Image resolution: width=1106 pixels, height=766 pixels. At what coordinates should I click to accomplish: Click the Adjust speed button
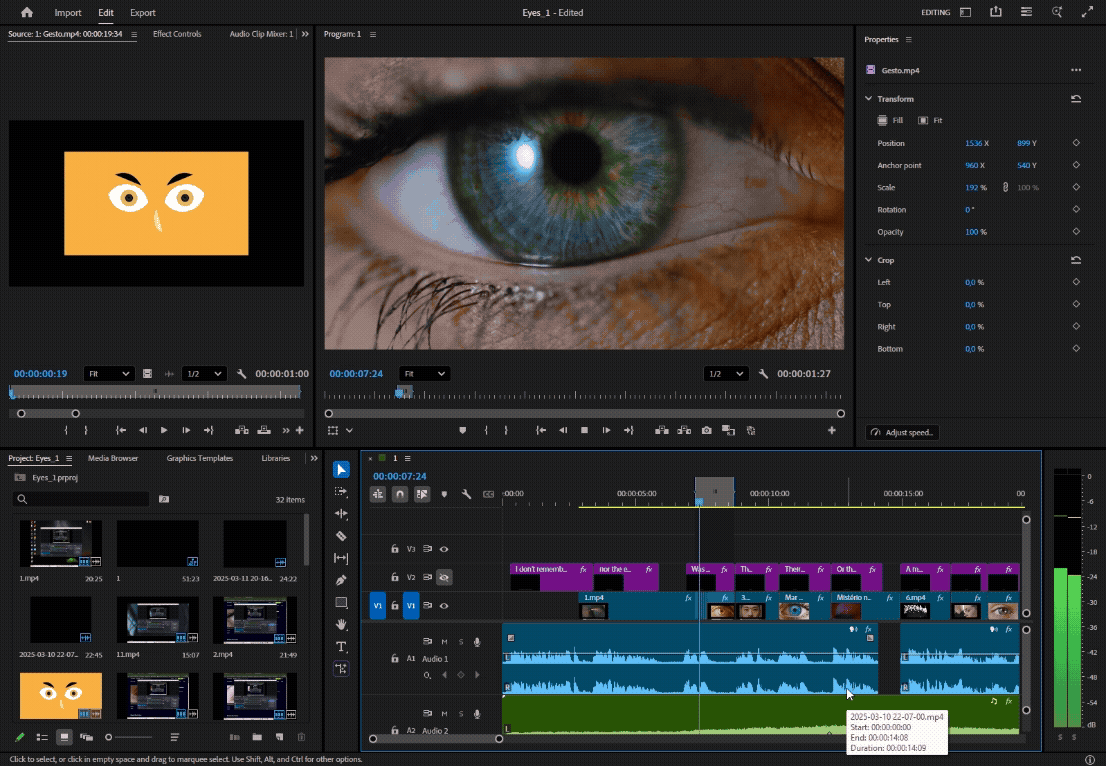point(902,433)
